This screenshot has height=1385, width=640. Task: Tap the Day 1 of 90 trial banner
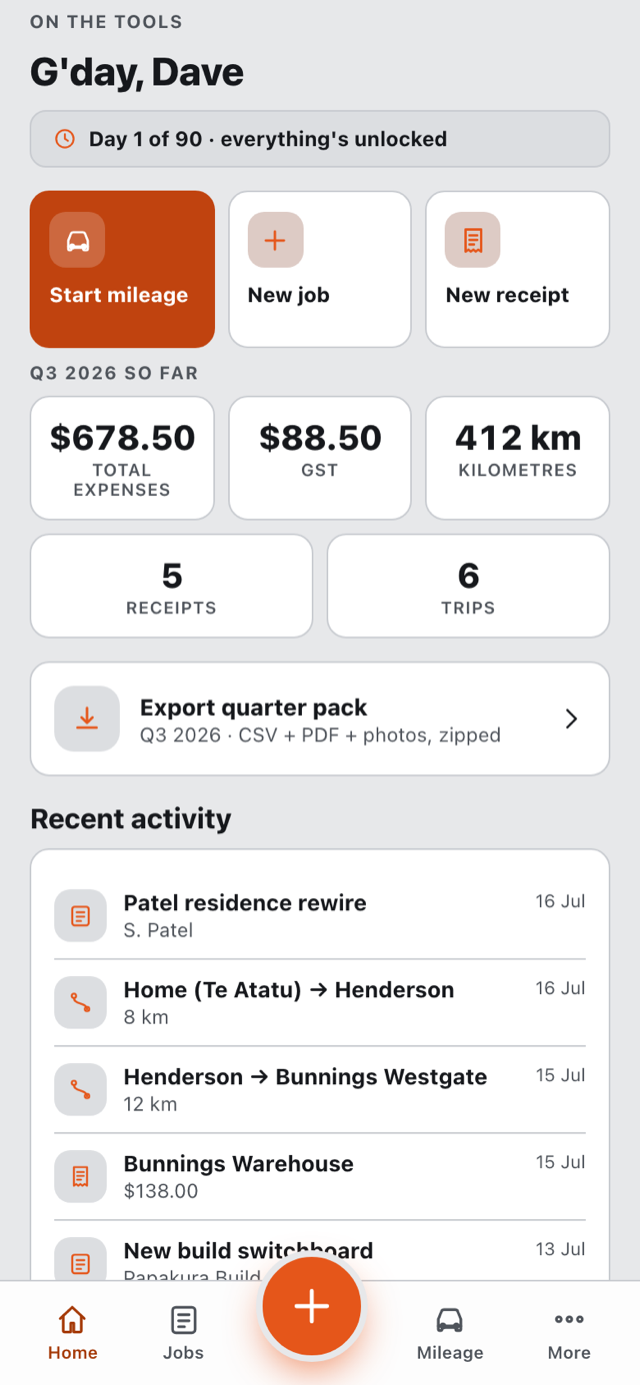point(320,139)
